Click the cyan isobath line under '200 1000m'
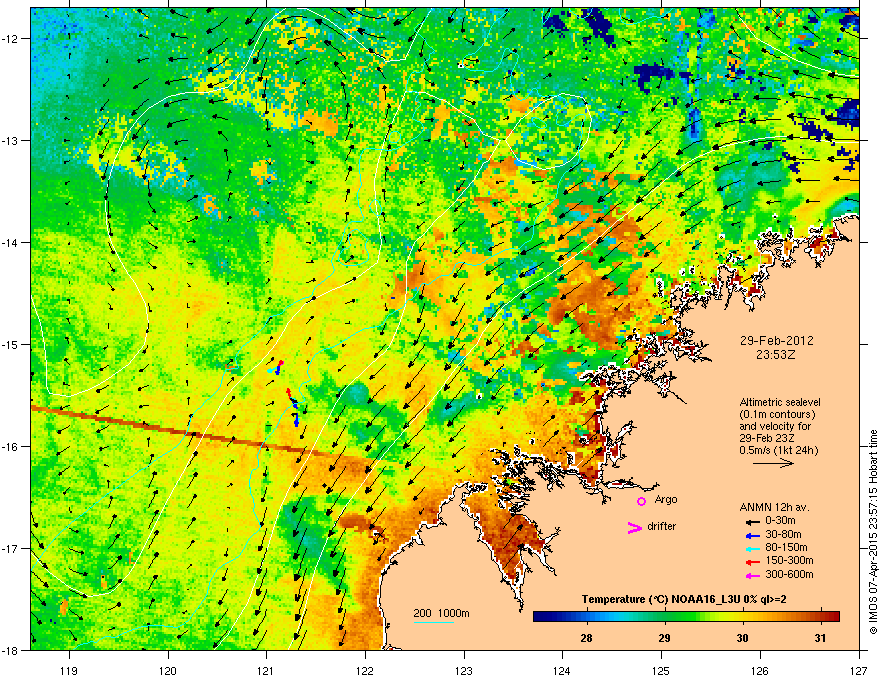Image resolution: width=880 pixels, height=680 pixels. pos(433,622)
